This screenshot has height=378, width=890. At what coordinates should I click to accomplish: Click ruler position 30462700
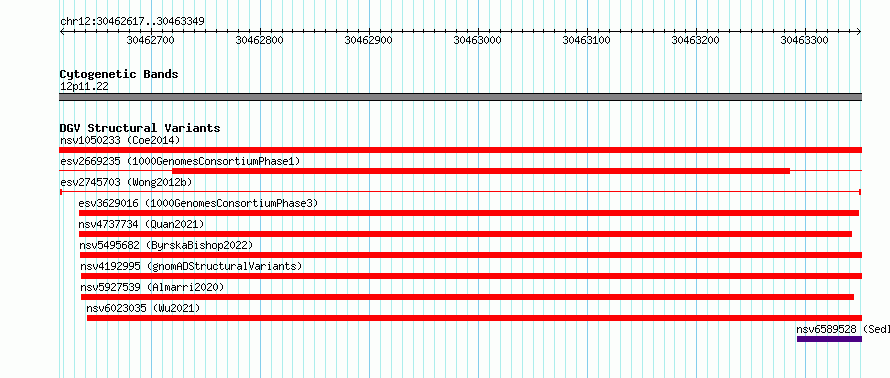click(x=151, y=40)
